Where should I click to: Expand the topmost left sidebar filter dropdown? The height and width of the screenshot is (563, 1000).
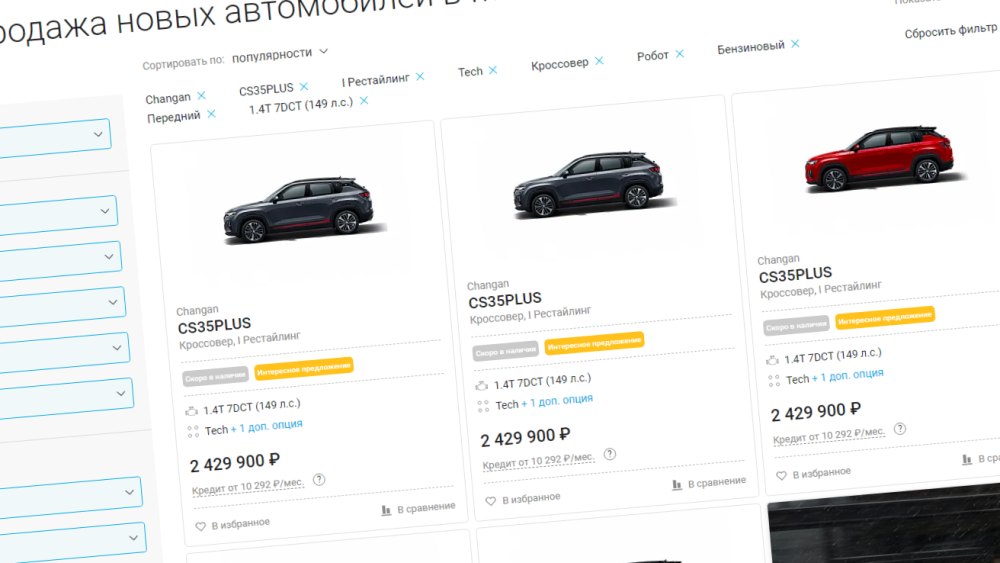[x=100, y=133]
